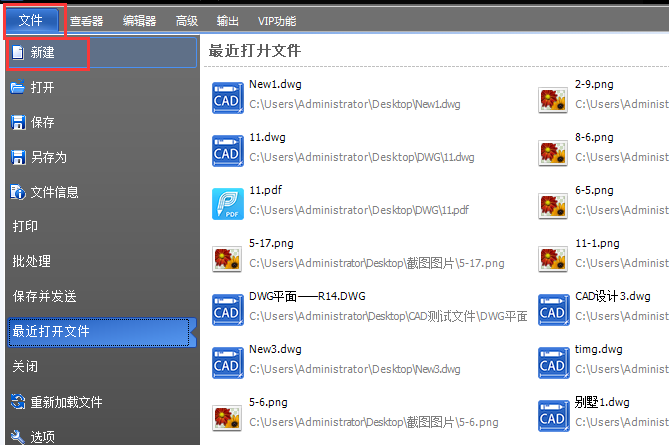Open recent file name CAD设计3.dwg
The width and height of the screenshot is (669, 445).
point(613,296)
